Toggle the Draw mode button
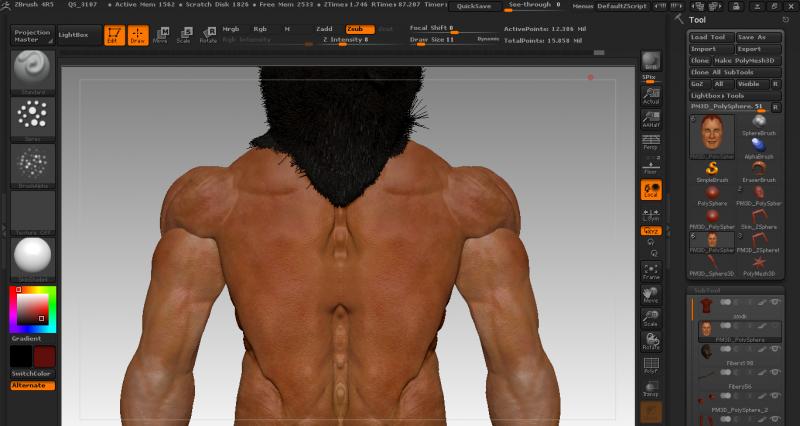Screen dimensions: 800x426 click(x=138, y=35)
